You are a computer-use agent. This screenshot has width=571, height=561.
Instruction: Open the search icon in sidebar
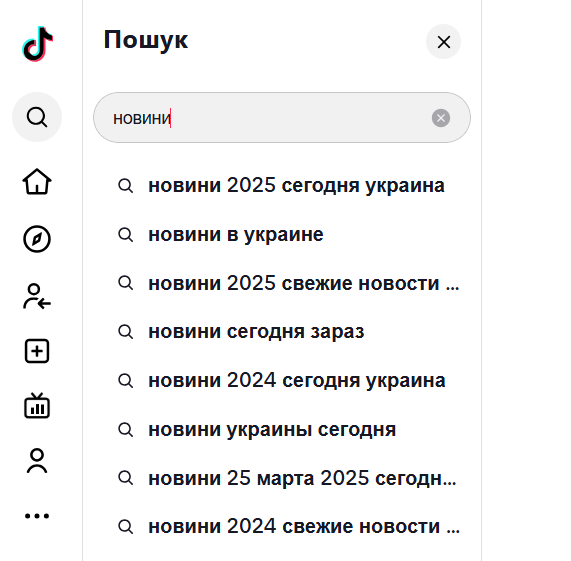[37, 117]
